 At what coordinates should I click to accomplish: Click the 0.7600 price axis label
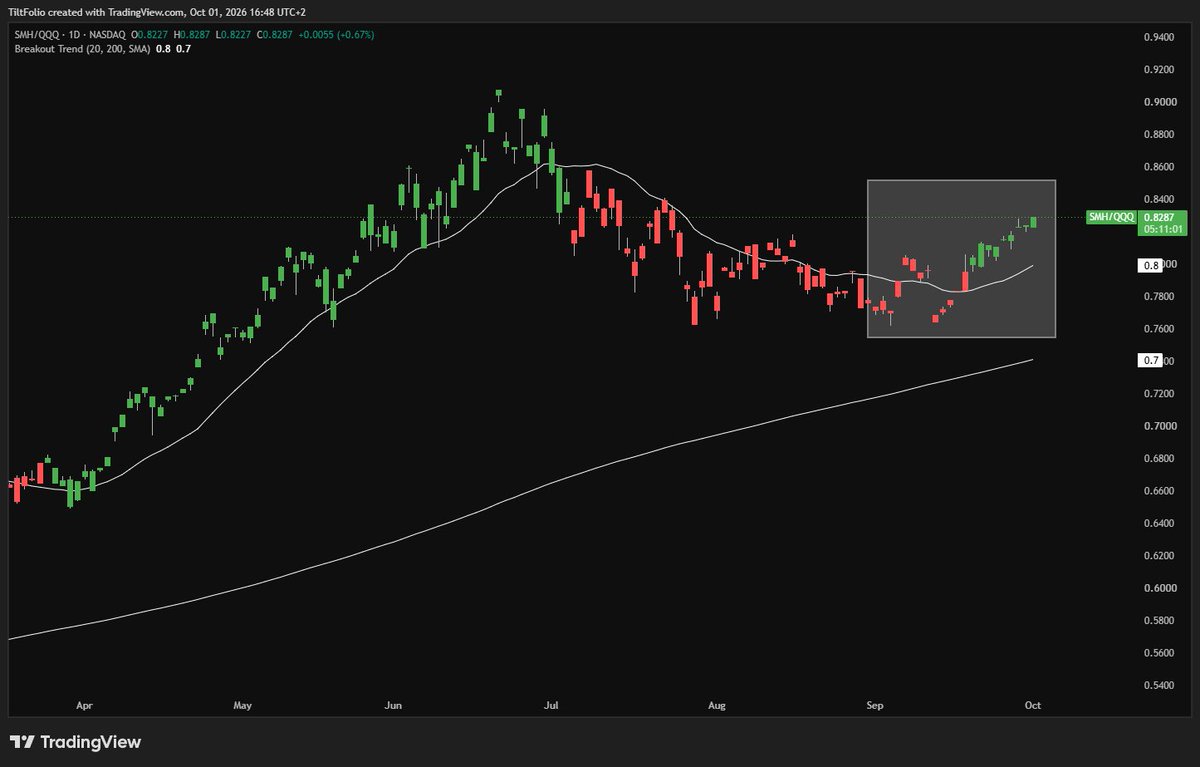(x=1161, y=329)
